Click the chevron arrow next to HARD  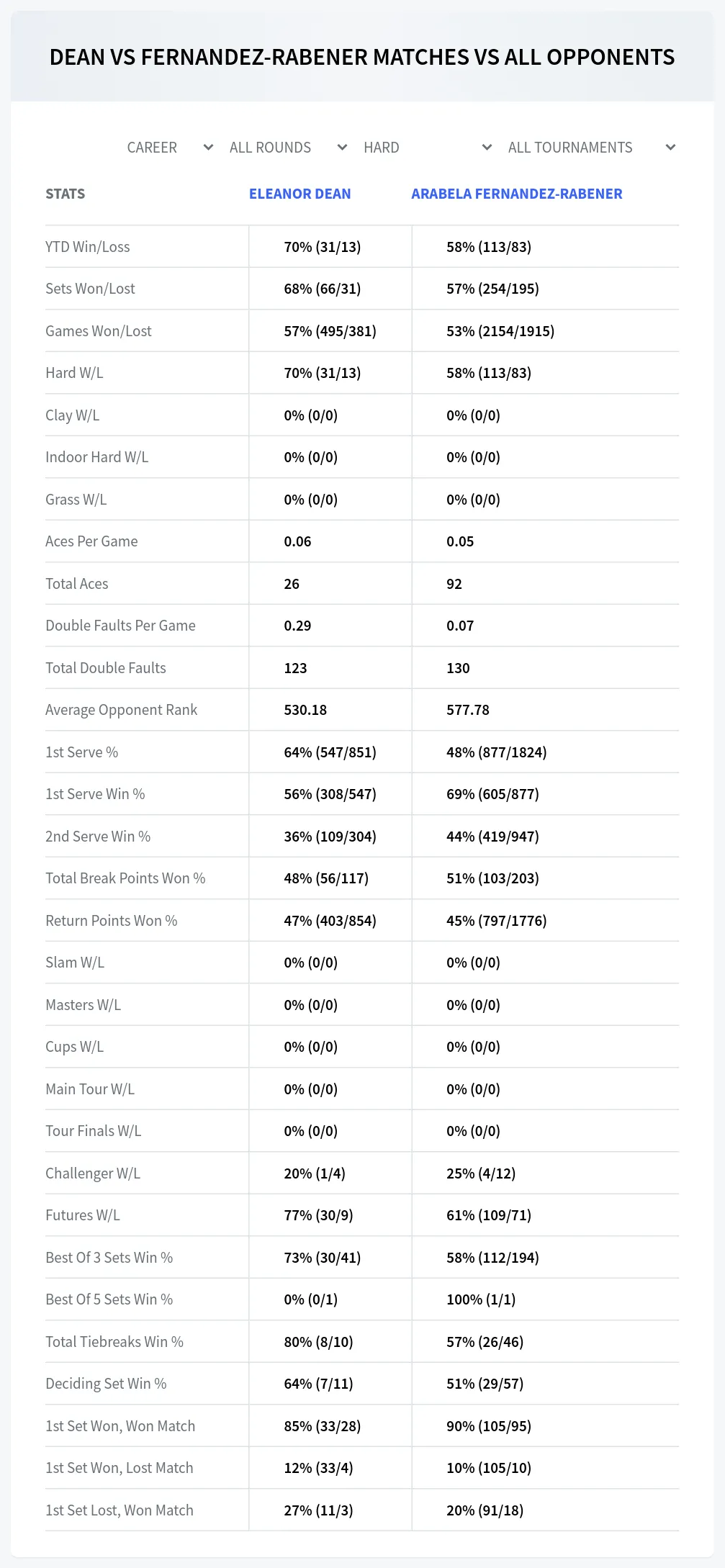(487, 148)
